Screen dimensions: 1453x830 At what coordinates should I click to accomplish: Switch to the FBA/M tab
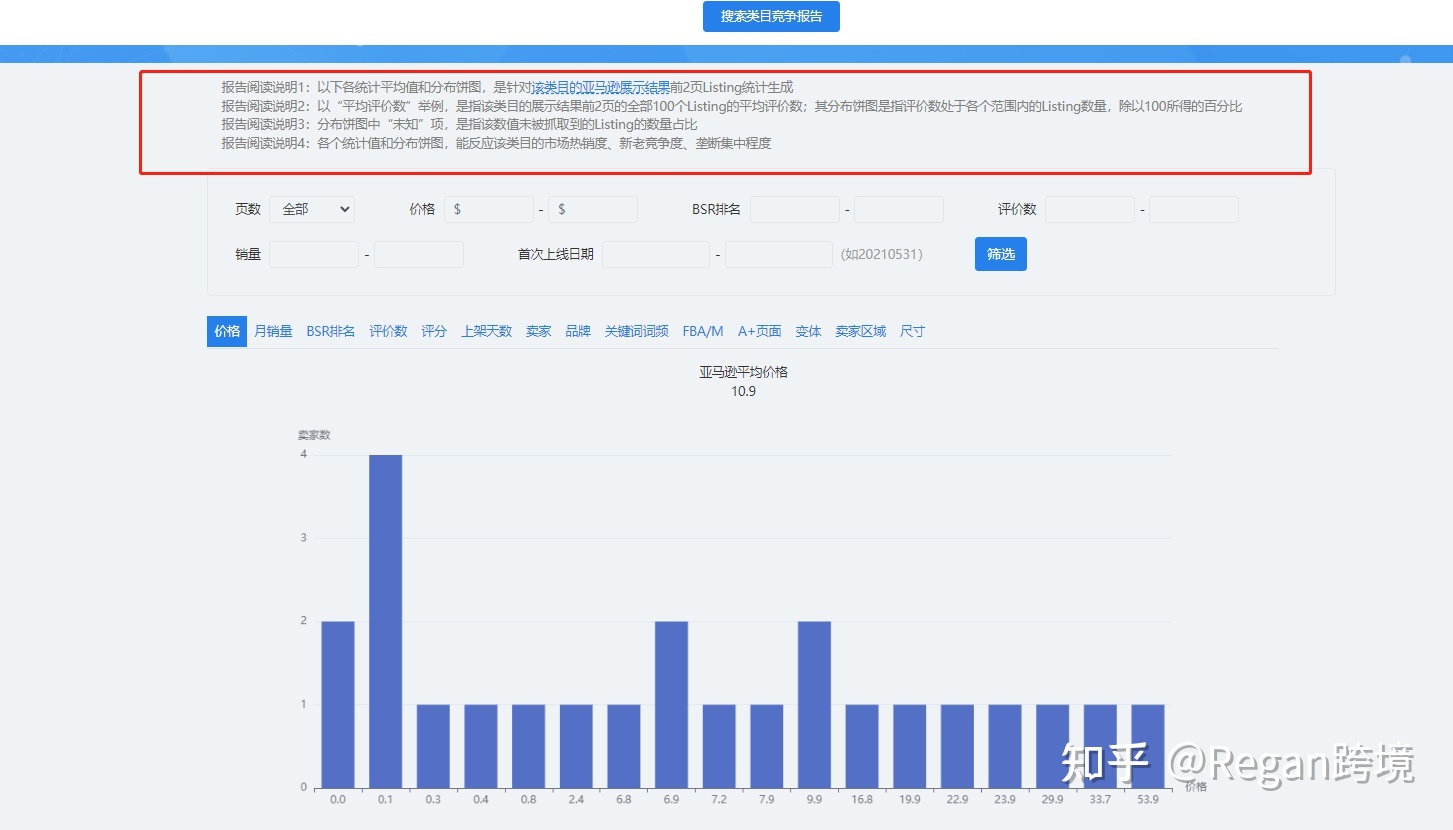pos(703,331)
